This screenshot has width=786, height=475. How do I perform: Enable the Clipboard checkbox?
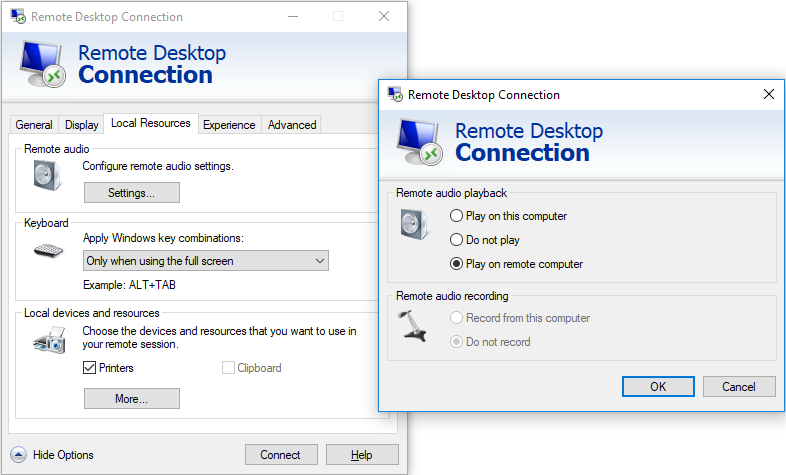[x=228, y=368]
